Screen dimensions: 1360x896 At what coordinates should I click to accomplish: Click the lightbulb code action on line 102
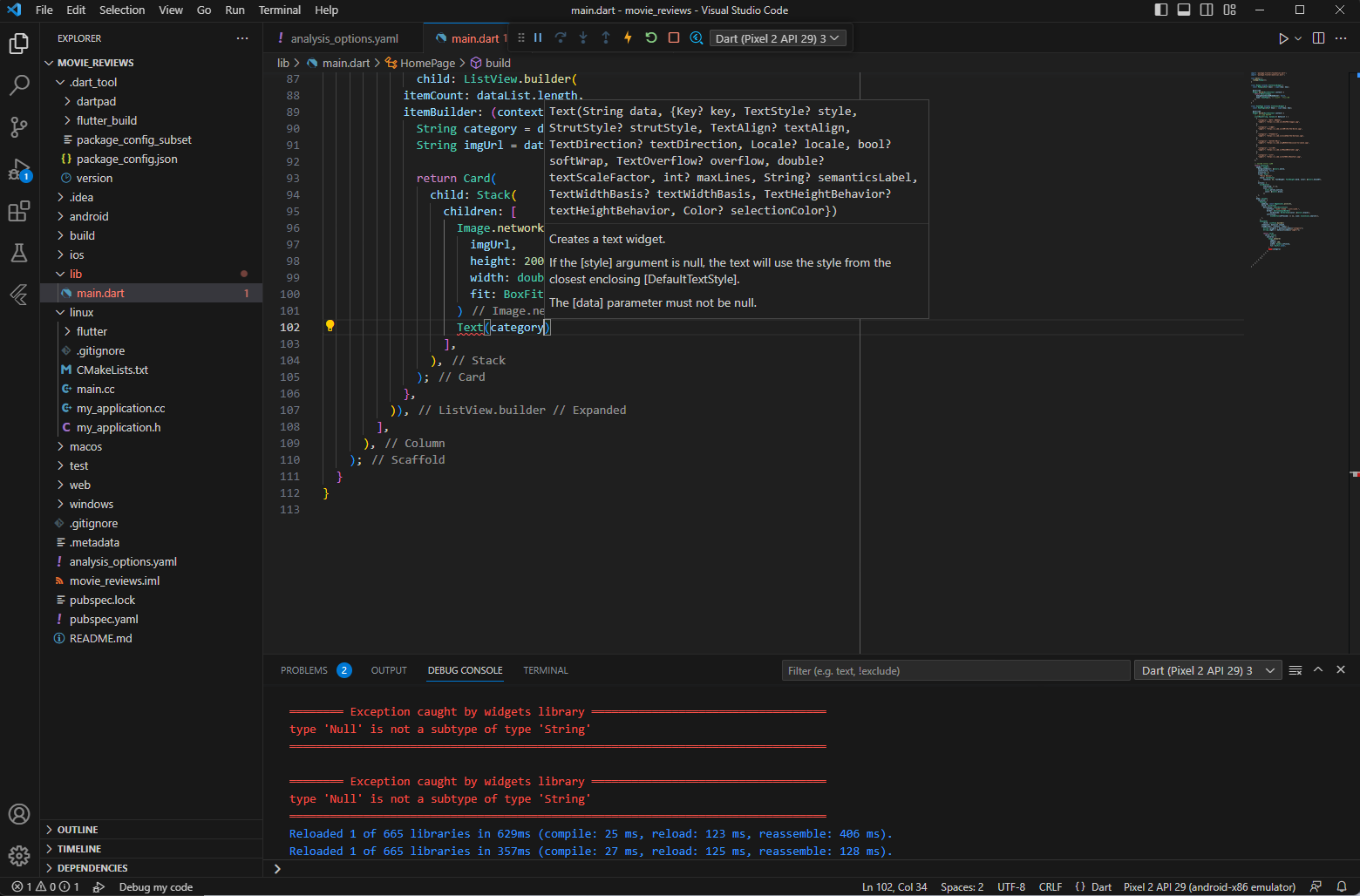tap(330, 326)
